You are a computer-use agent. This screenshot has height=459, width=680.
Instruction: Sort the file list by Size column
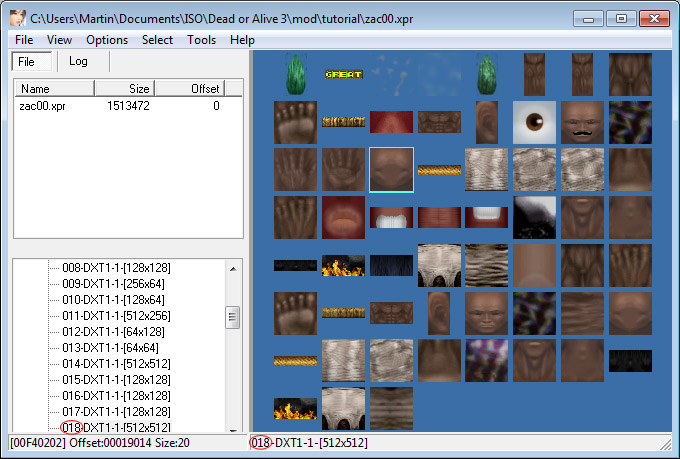click(x=125, y=89)
